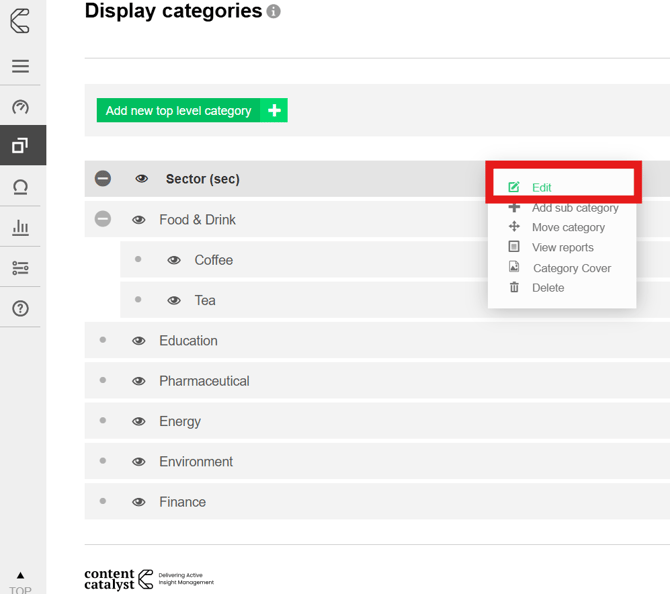Viewport: 670px width, 594px height.
Task: Click the info icon beside Display categories
Action: click(274, 12)
